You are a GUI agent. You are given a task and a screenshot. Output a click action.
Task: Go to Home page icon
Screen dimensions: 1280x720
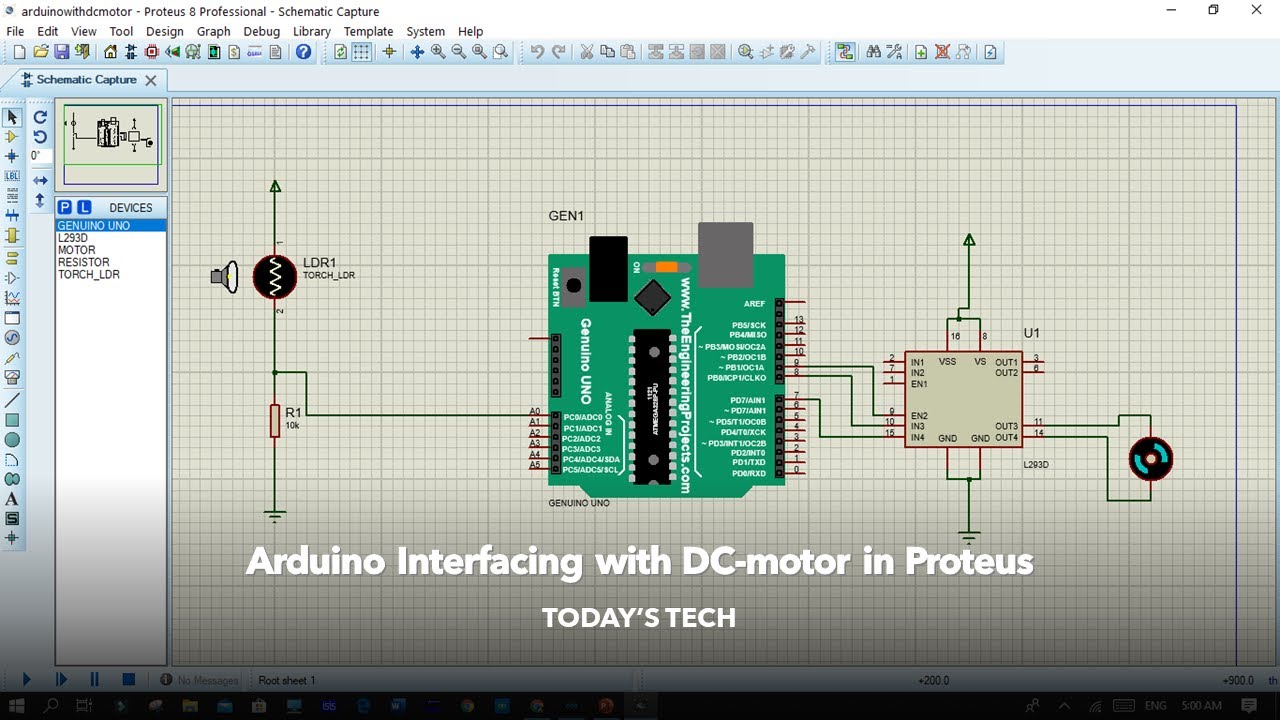coord(111,52)
